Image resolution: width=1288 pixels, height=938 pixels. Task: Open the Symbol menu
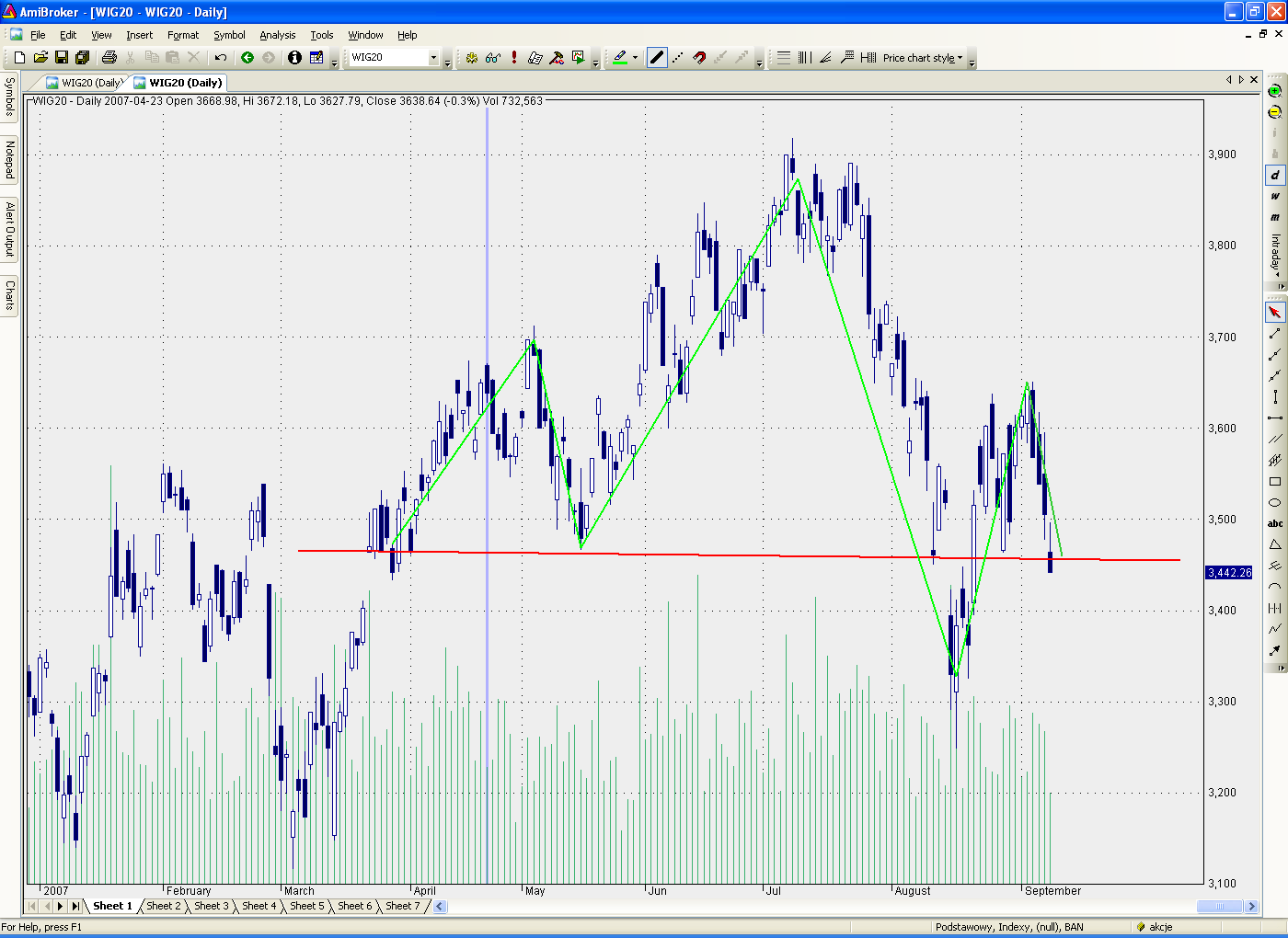229,35
